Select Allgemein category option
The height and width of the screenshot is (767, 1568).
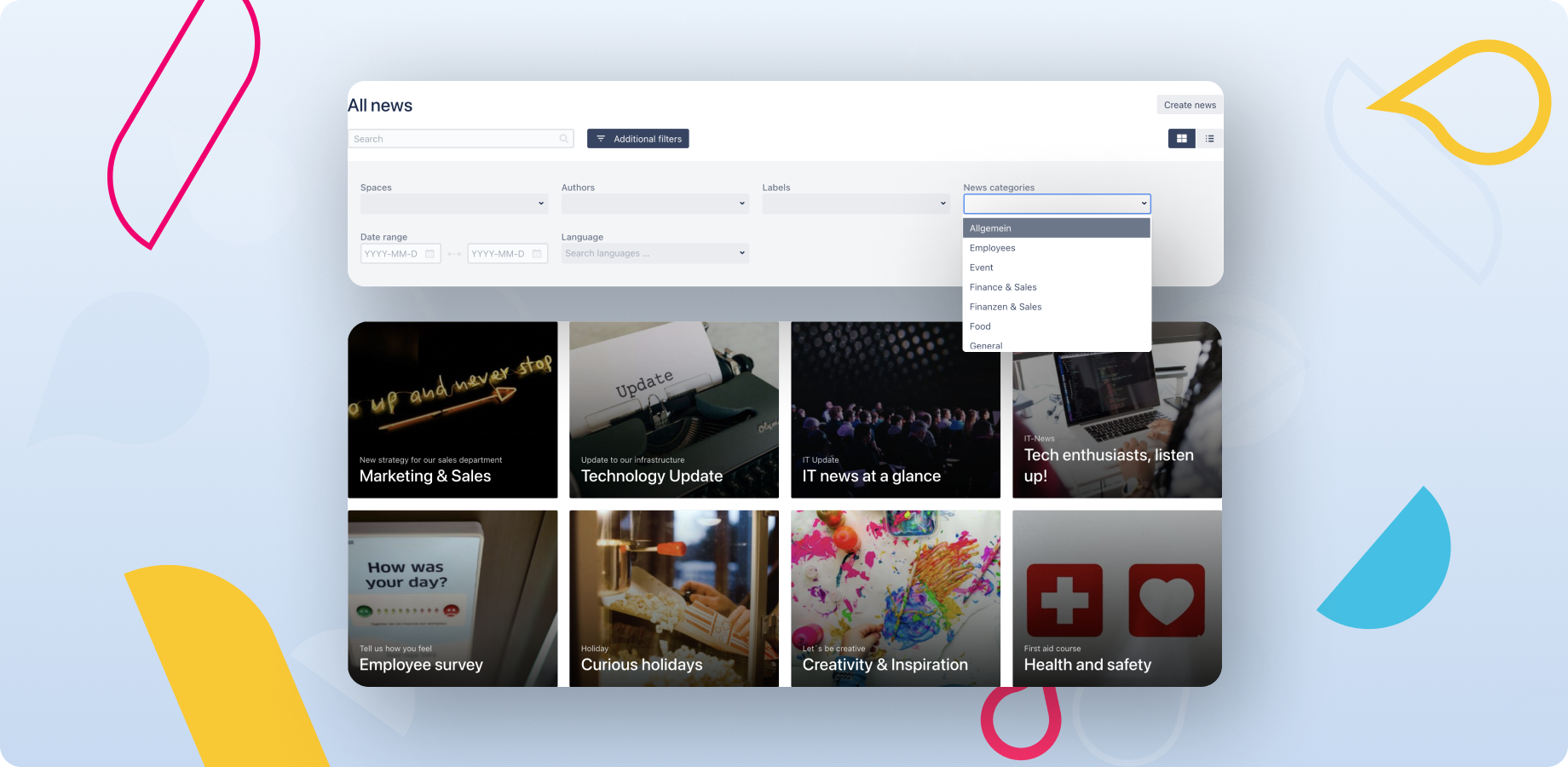coord(1057,228)
